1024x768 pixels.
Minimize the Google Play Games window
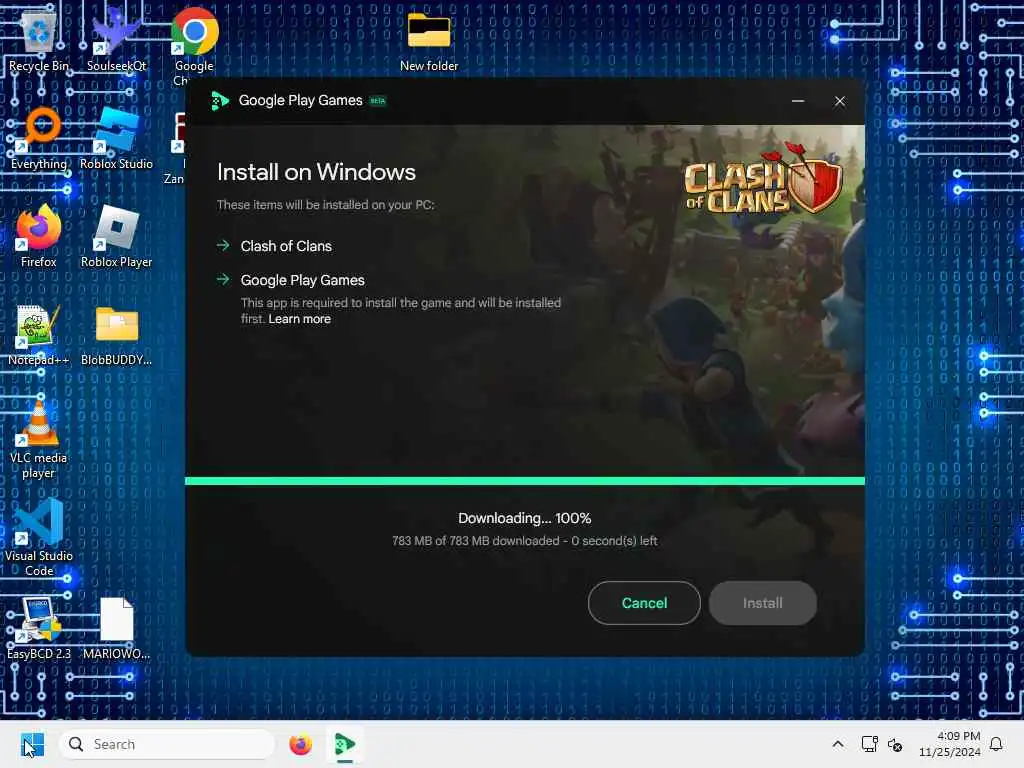click(797, 101)
